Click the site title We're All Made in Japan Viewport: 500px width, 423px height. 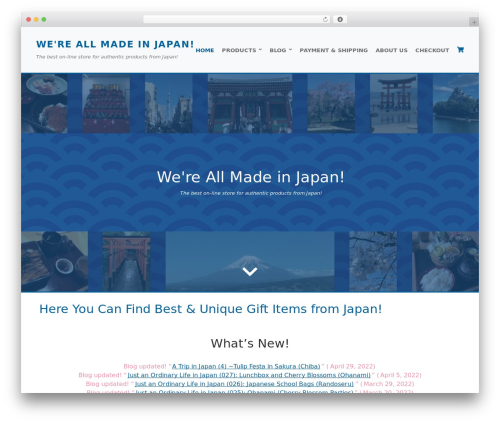115,44
